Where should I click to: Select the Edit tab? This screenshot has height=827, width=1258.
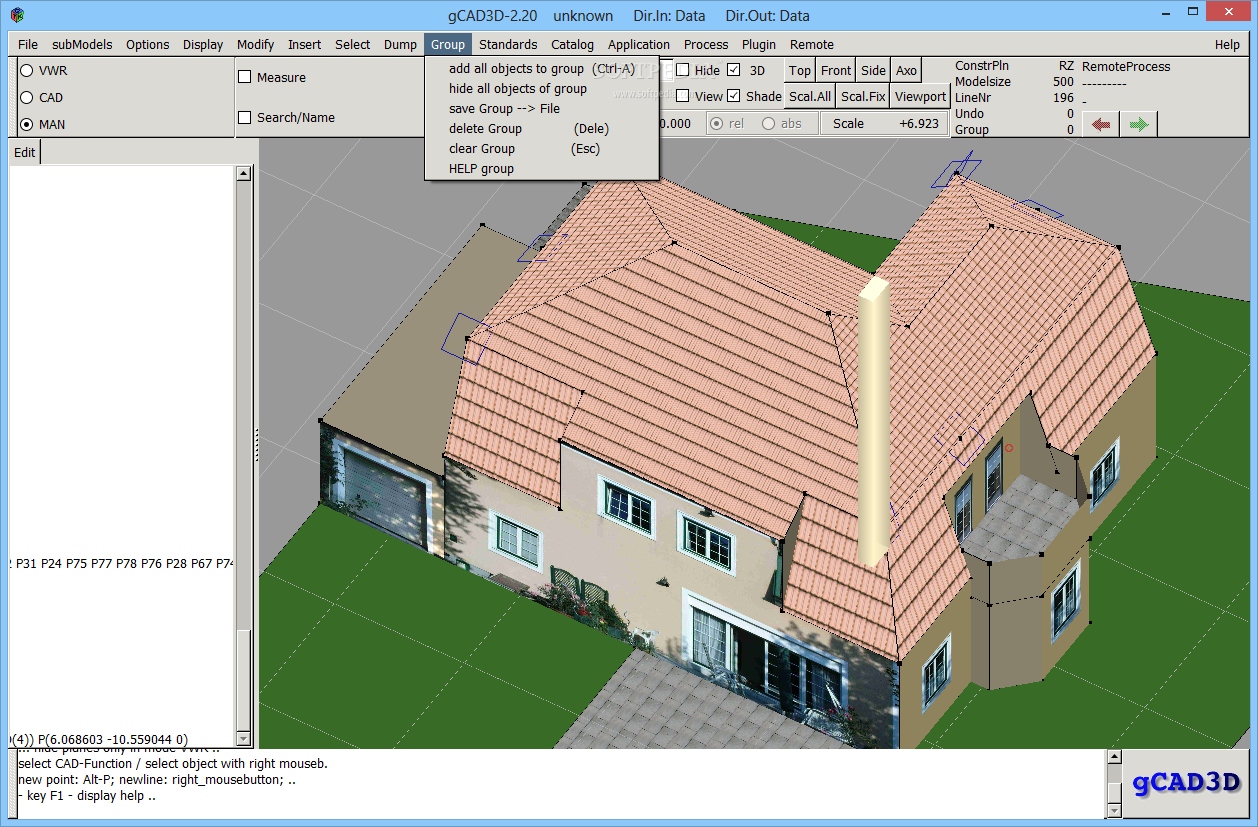pyautogui.click(x=25, y=152)
